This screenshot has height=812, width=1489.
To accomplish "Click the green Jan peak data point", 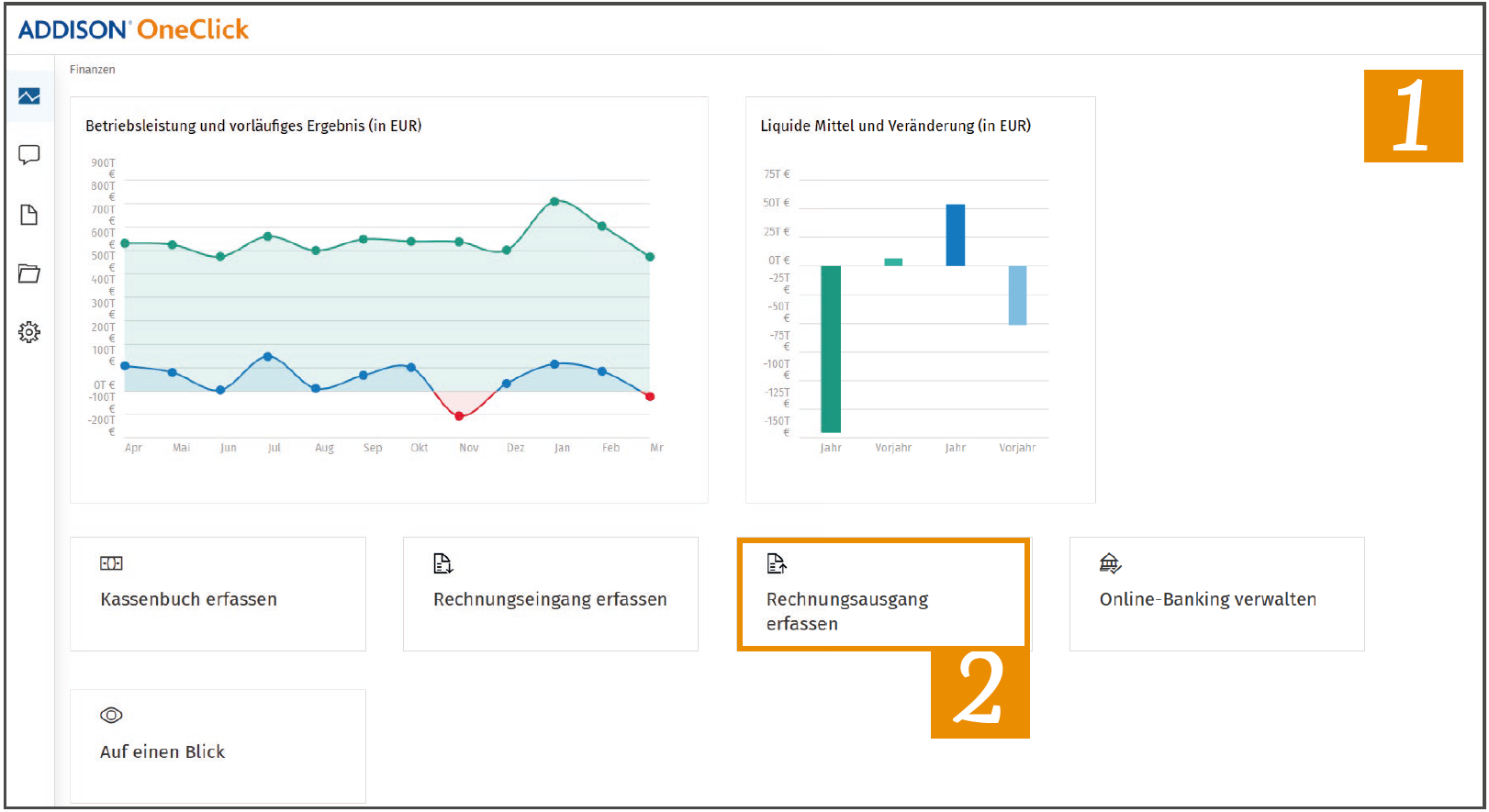I will pos(554,201).
